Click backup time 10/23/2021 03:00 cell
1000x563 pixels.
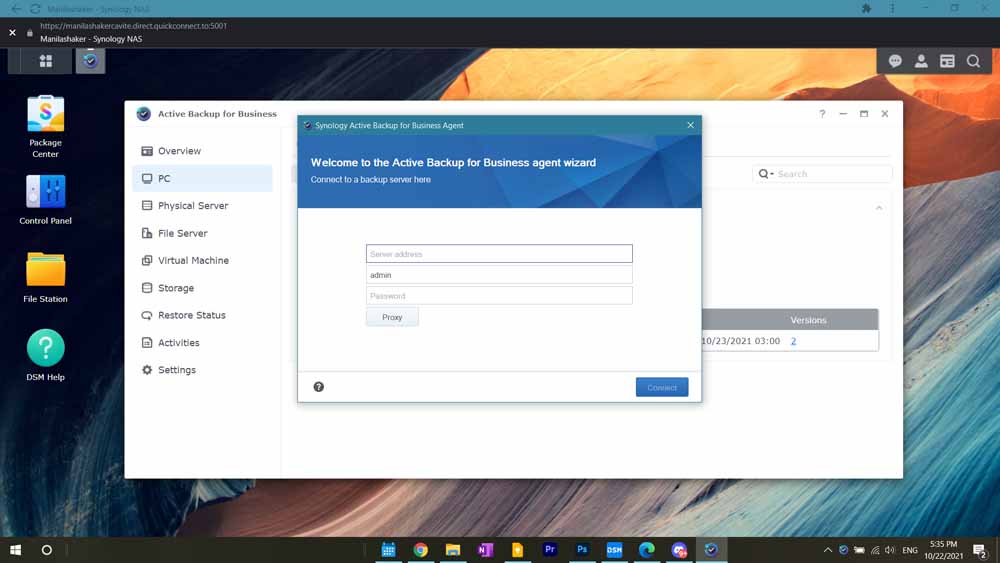[741, 341]
